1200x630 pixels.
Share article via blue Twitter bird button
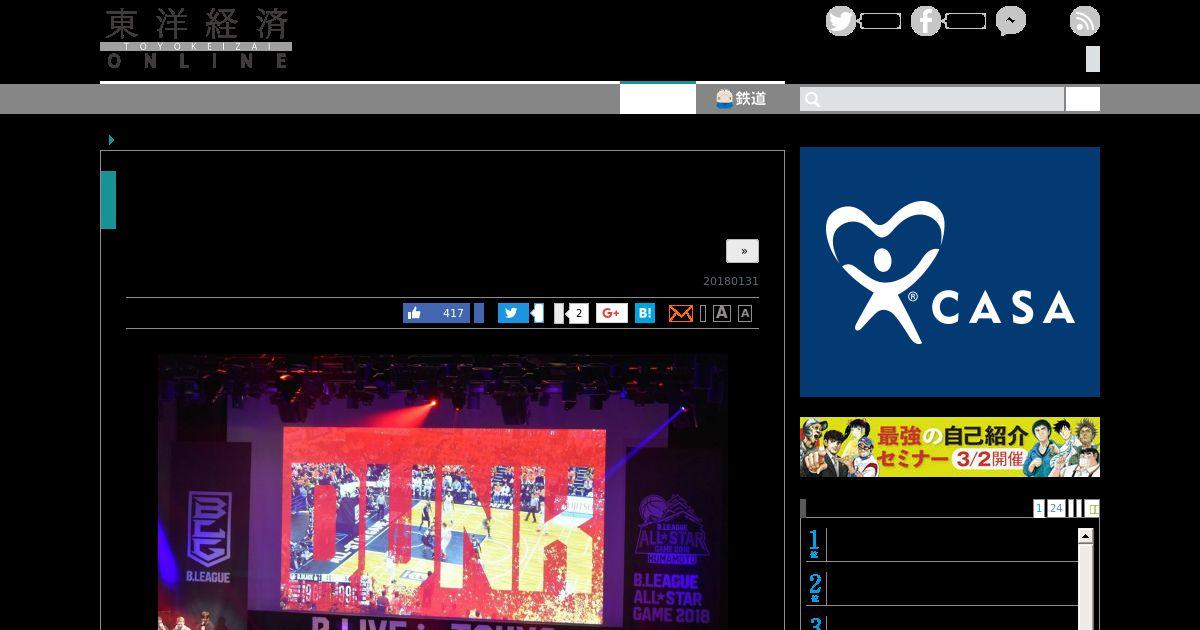513,313
